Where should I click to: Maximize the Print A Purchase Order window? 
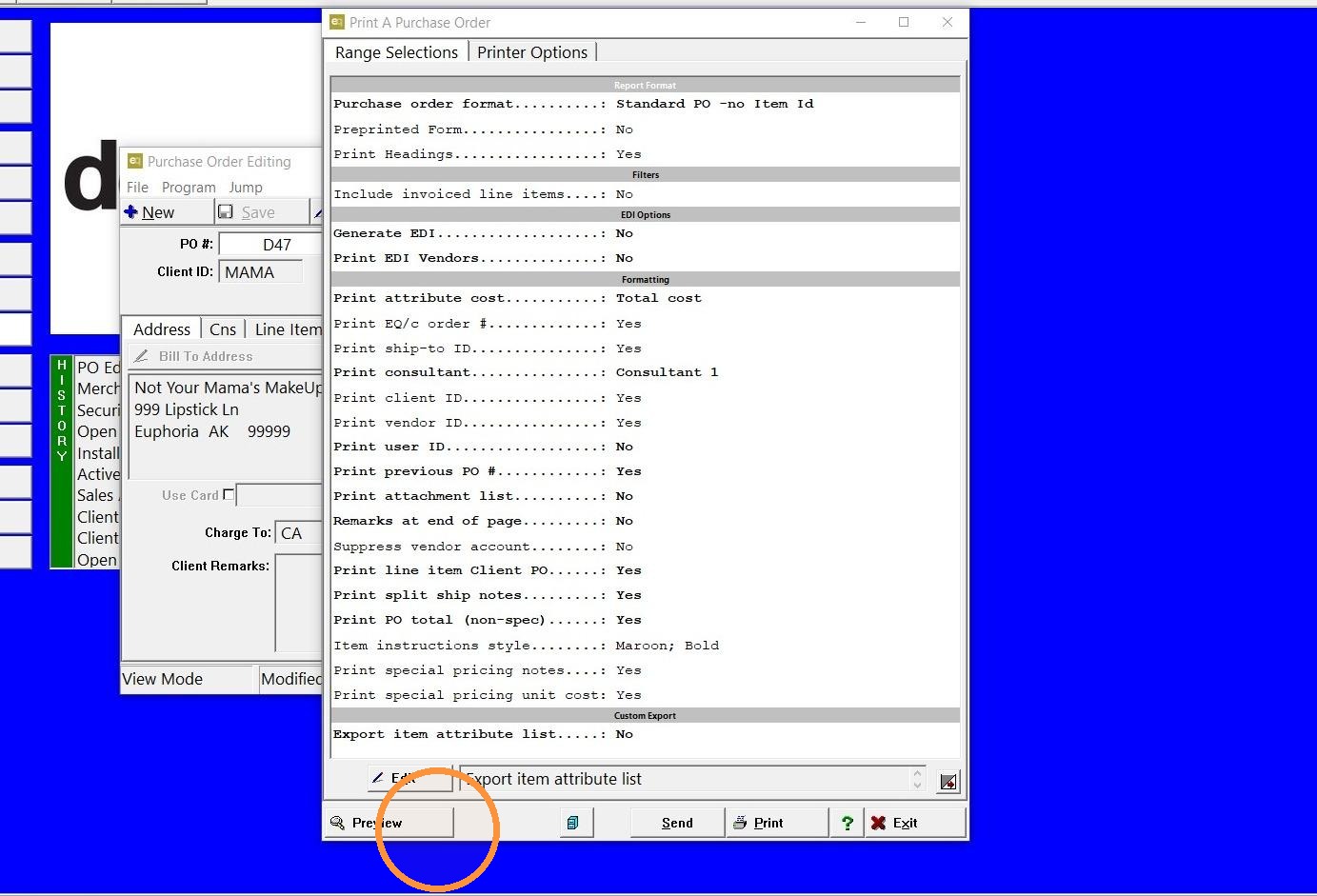[904, 22]
